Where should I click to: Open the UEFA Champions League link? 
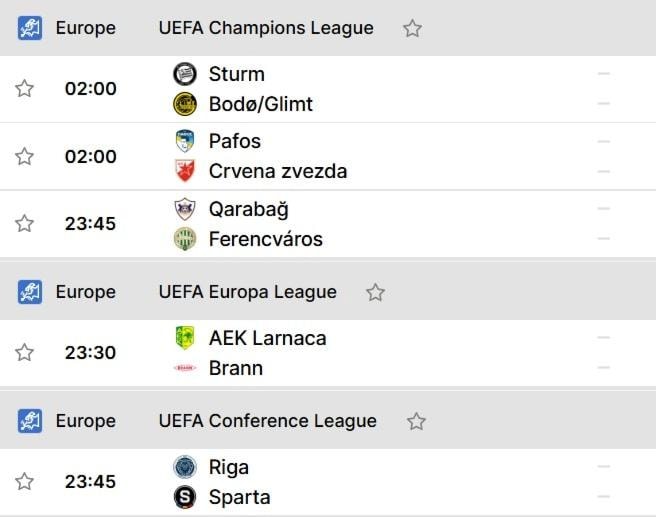(266, 28)
